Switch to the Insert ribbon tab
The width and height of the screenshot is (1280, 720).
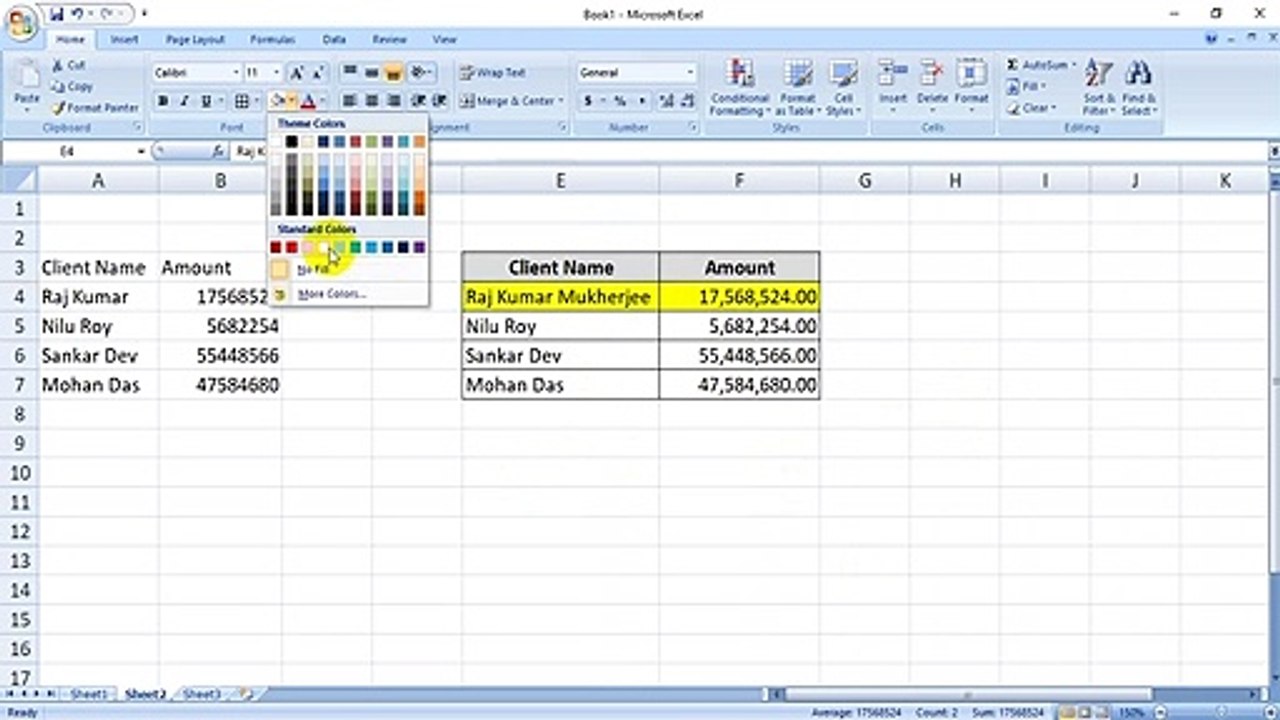(124, 40)
